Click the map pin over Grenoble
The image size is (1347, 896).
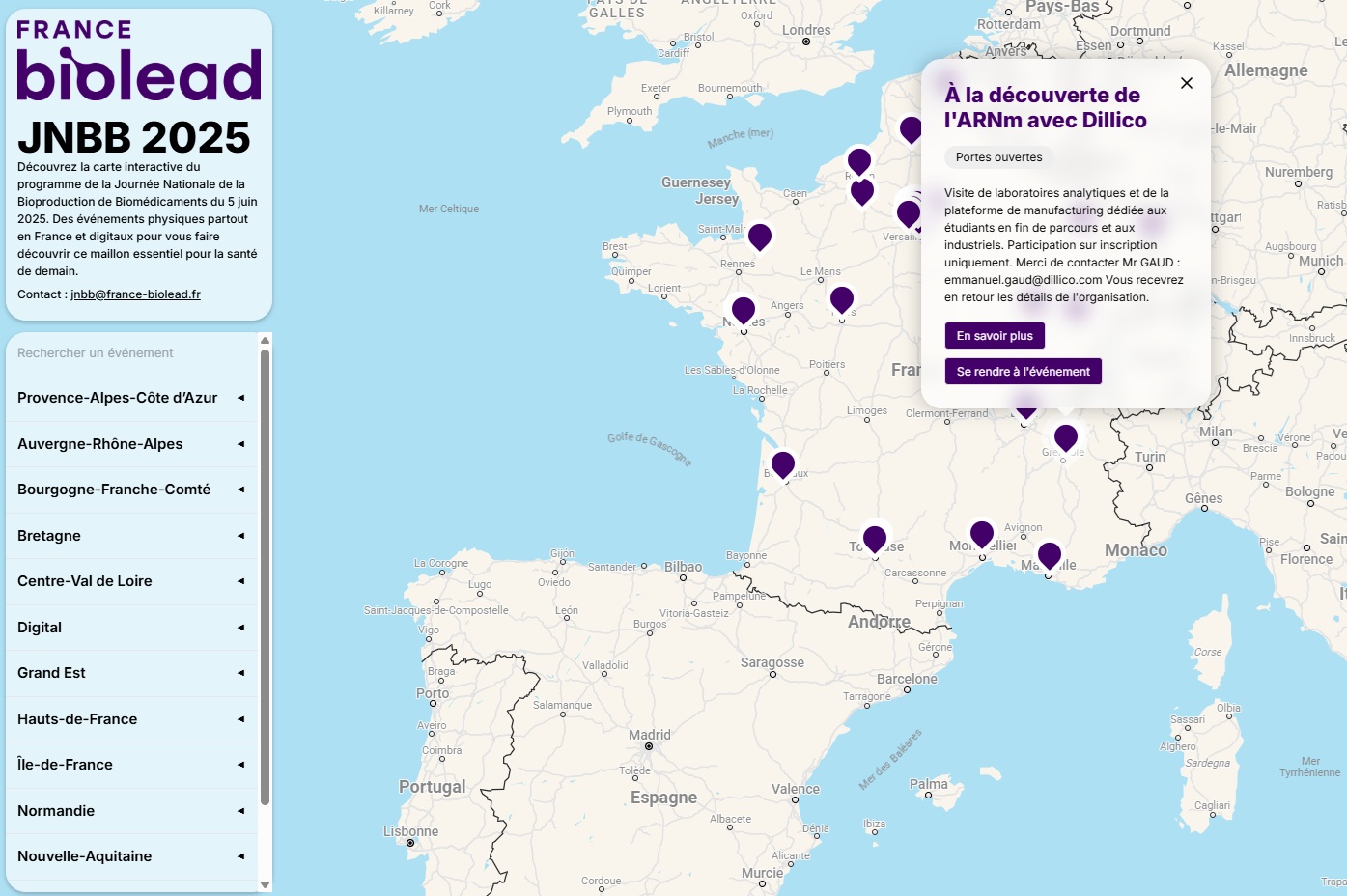pos(1066,437)
